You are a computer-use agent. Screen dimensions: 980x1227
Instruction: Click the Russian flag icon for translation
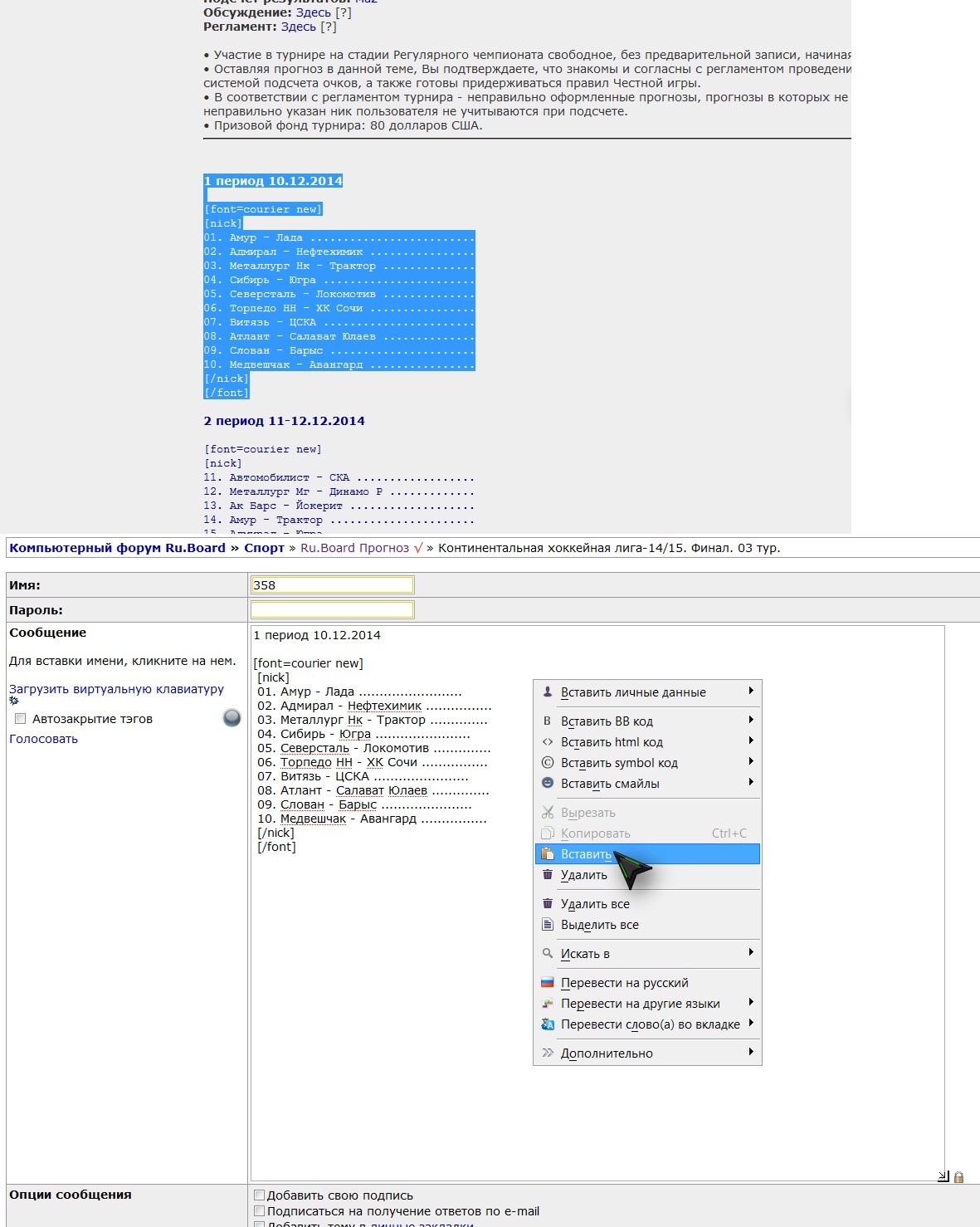point(548,982)
